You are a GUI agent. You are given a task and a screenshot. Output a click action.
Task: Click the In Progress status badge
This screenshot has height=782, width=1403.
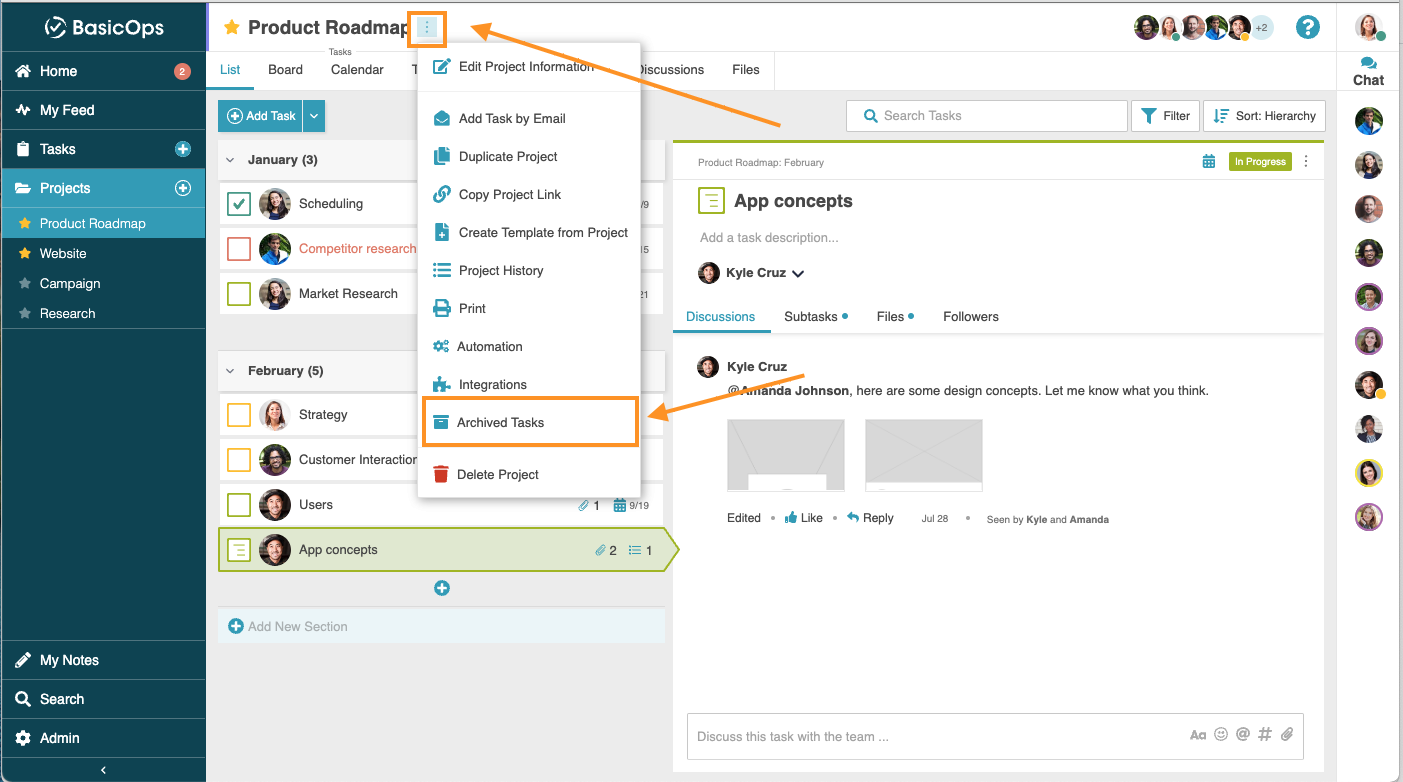tap(1259, 161)
